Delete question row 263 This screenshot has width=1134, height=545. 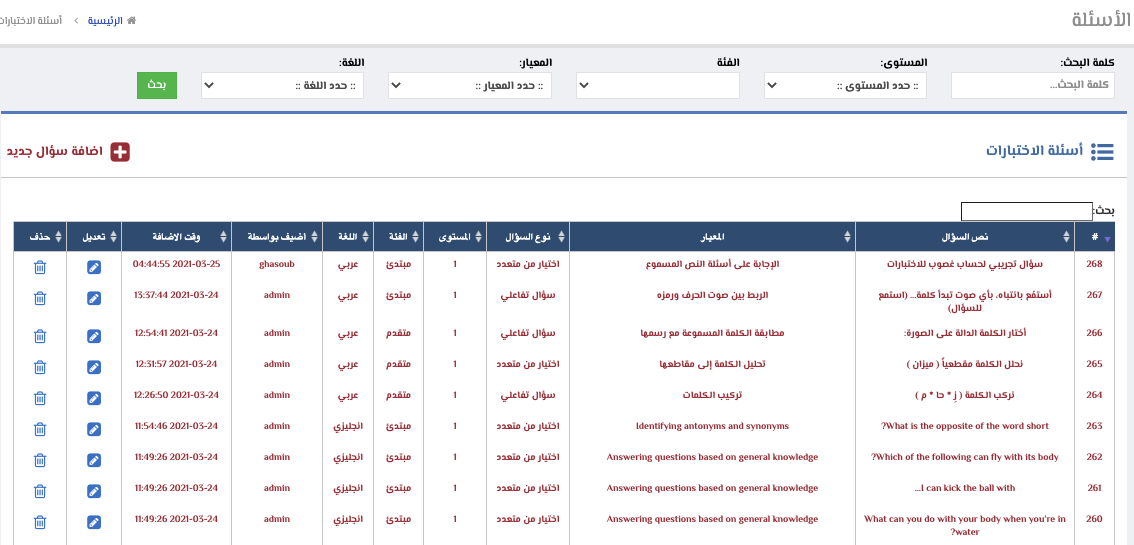coord(40,429)
